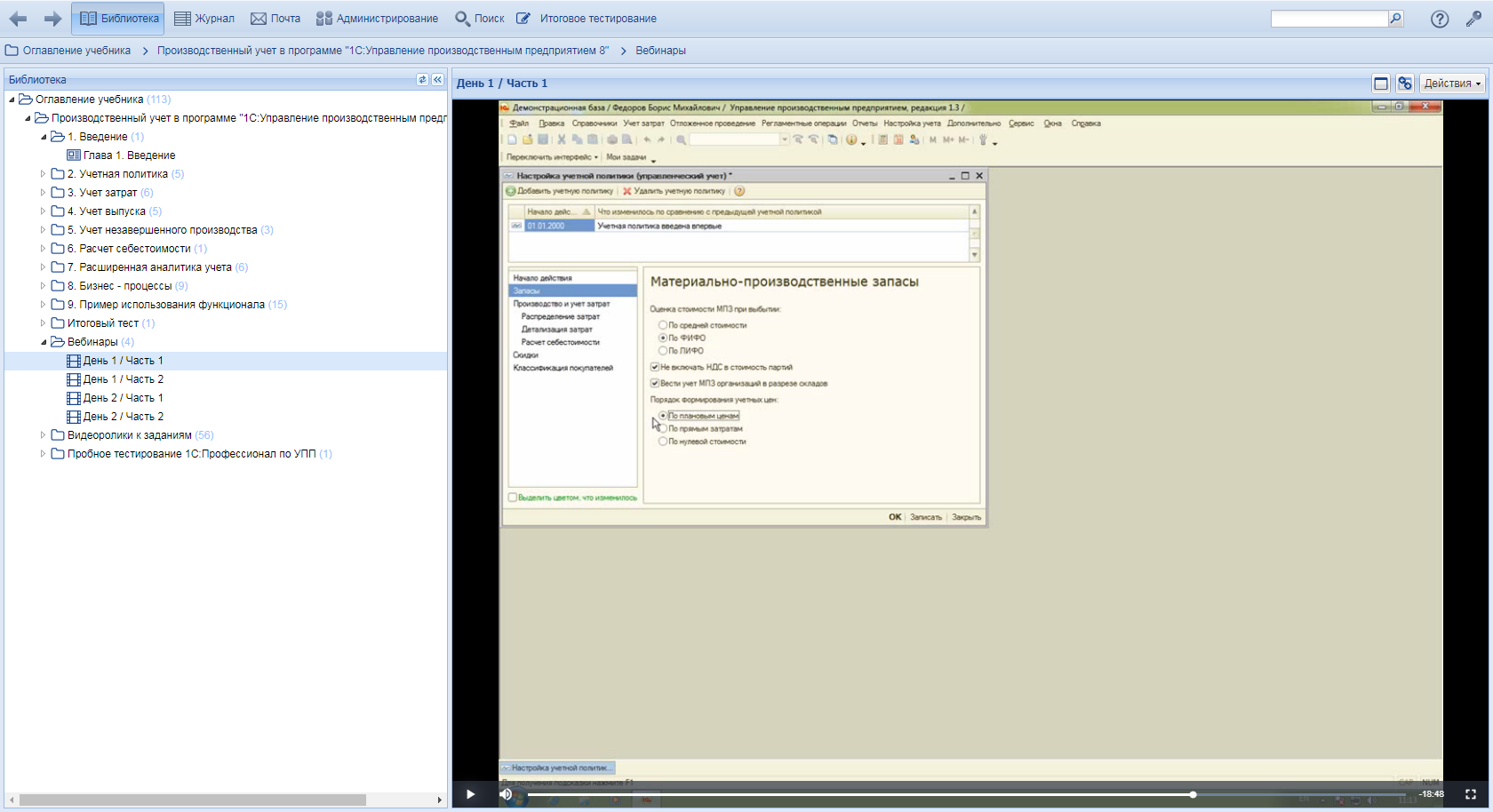Open the Журнал tab
The height and width of the screenshot is (812, 1493).
(204, 19)
